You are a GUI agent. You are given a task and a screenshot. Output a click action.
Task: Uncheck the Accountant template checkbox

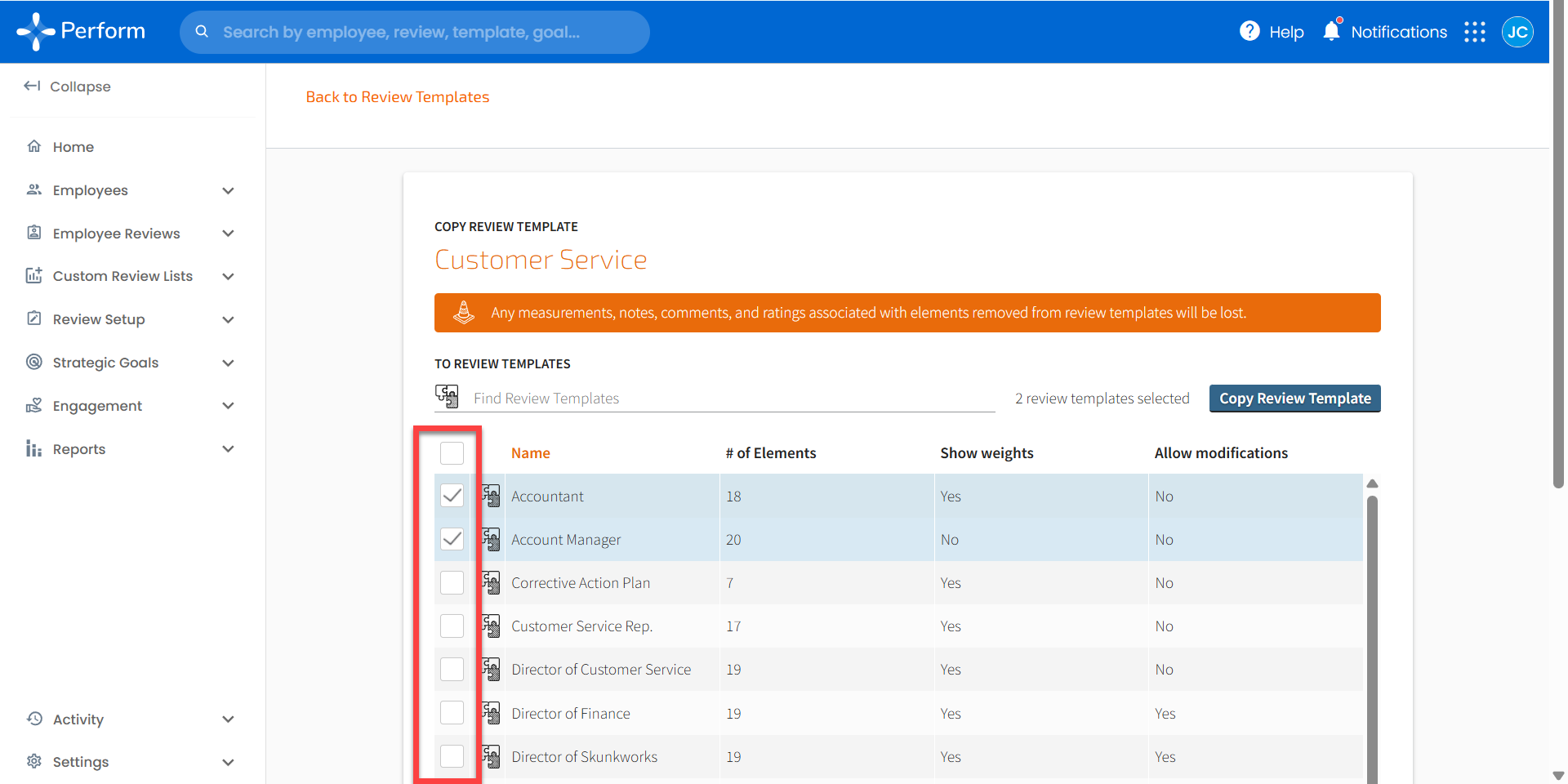click(x=452, y=496)
